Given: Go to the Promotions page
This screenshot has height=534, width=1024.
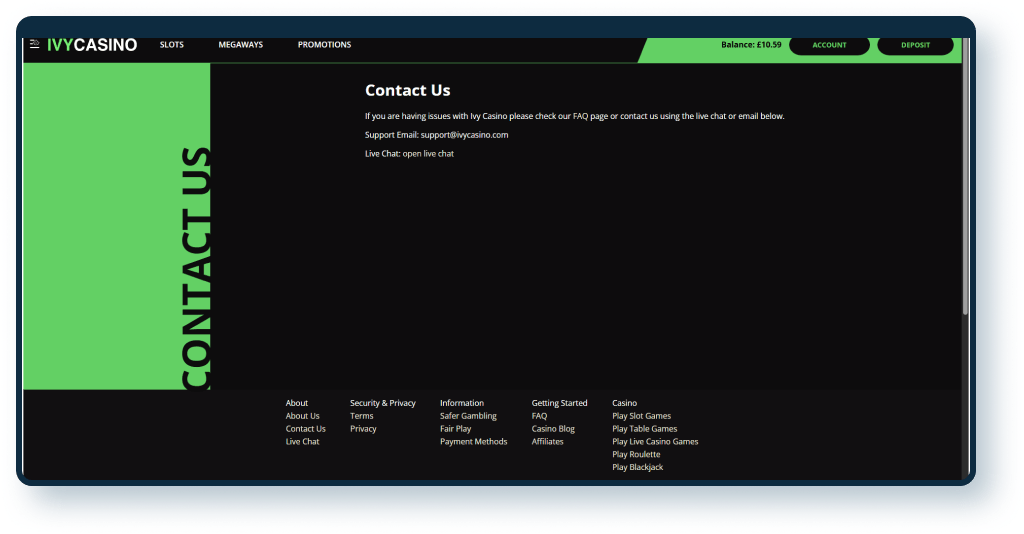Looking at the screenshot, I should pyautogui.click(x=324, y=45).
